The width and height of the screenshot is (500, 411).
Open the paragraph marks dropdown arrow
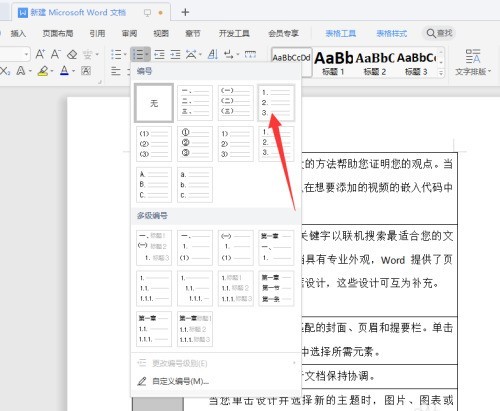pyautogui.click(x=238, y=54)
